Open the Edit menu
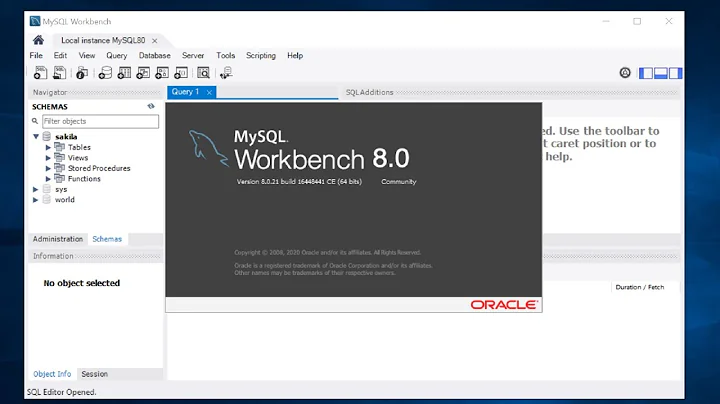This screenshot has height=404, width=720. [60, 56]
